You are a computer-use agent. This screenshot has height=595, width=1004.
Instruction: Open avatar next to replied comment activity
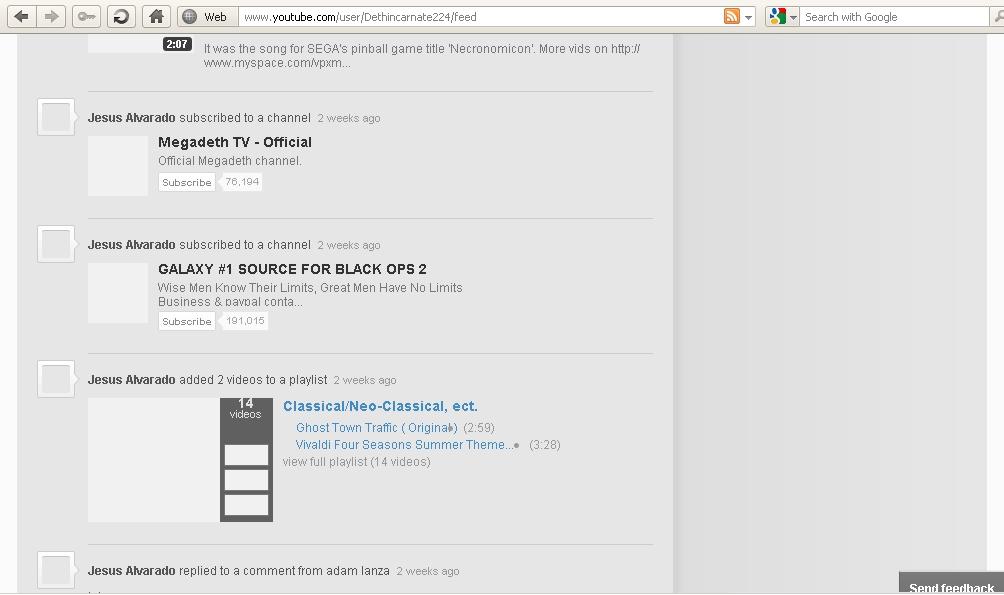[56, 569]
